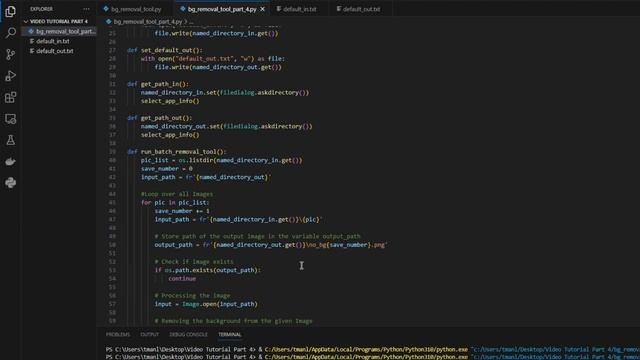This screenshot has width=640, height=360.
Task: Click 'def get_path_in():' code line
Action: pyautogui.click(x=158, y=84)
